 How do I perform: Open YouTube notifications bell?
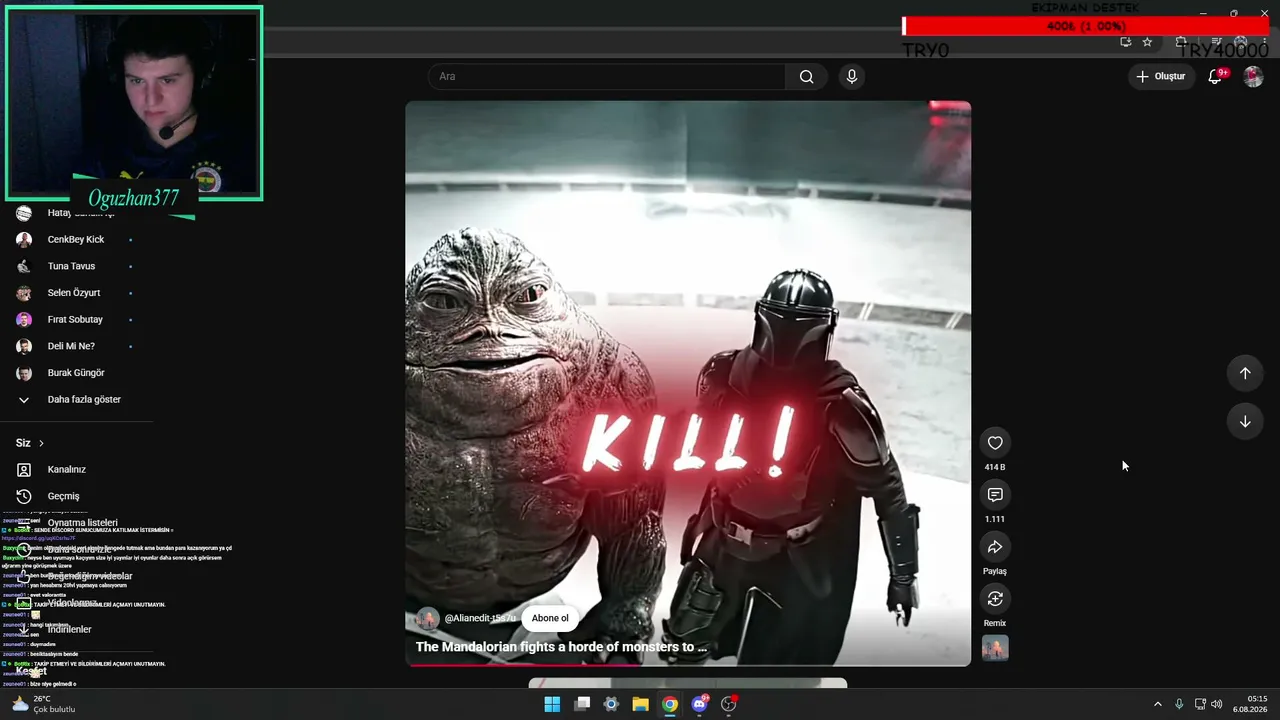pos(1215,76)
